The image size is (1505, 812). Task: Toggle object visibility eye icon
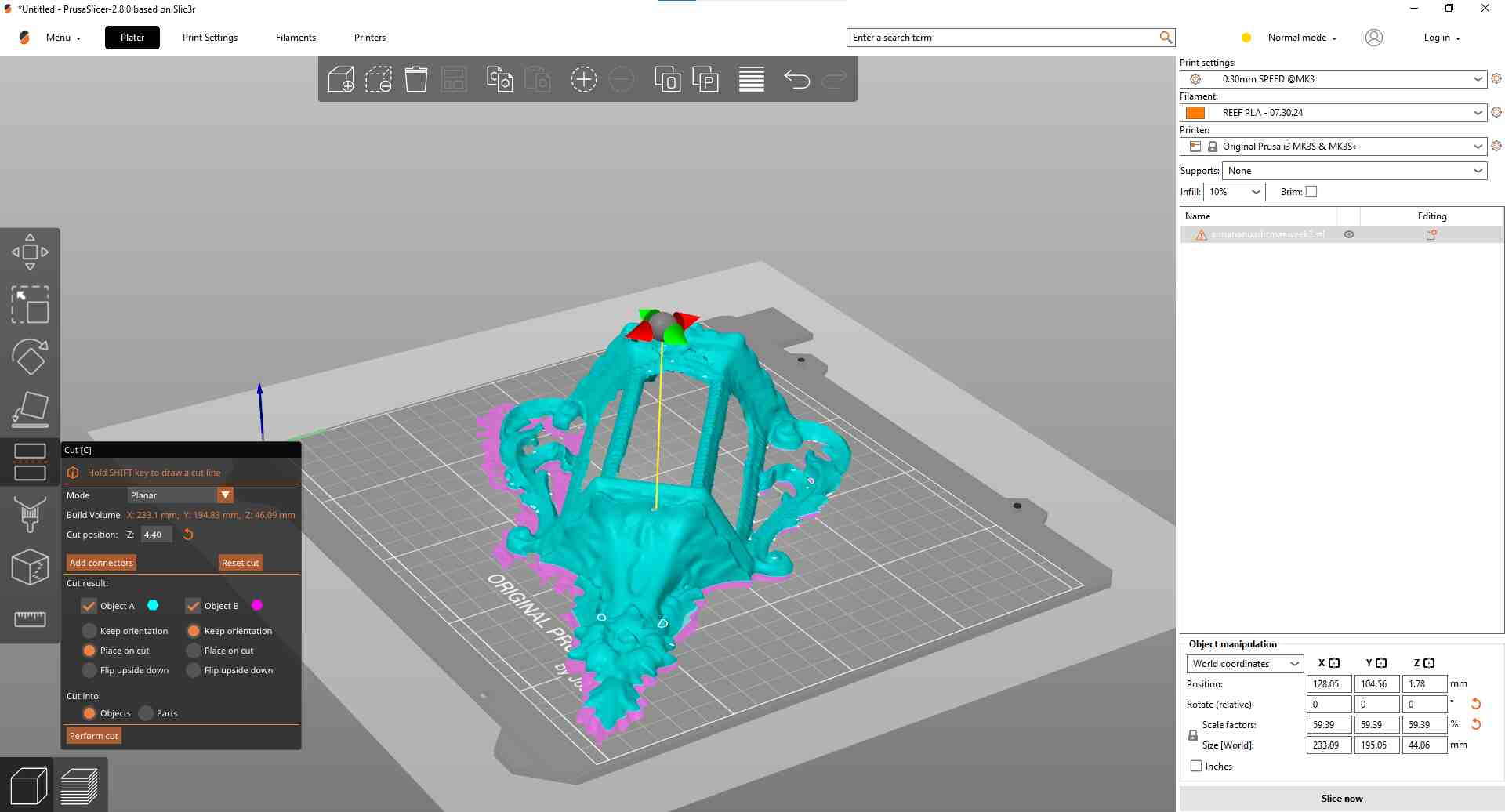(x=1349, y=234)
